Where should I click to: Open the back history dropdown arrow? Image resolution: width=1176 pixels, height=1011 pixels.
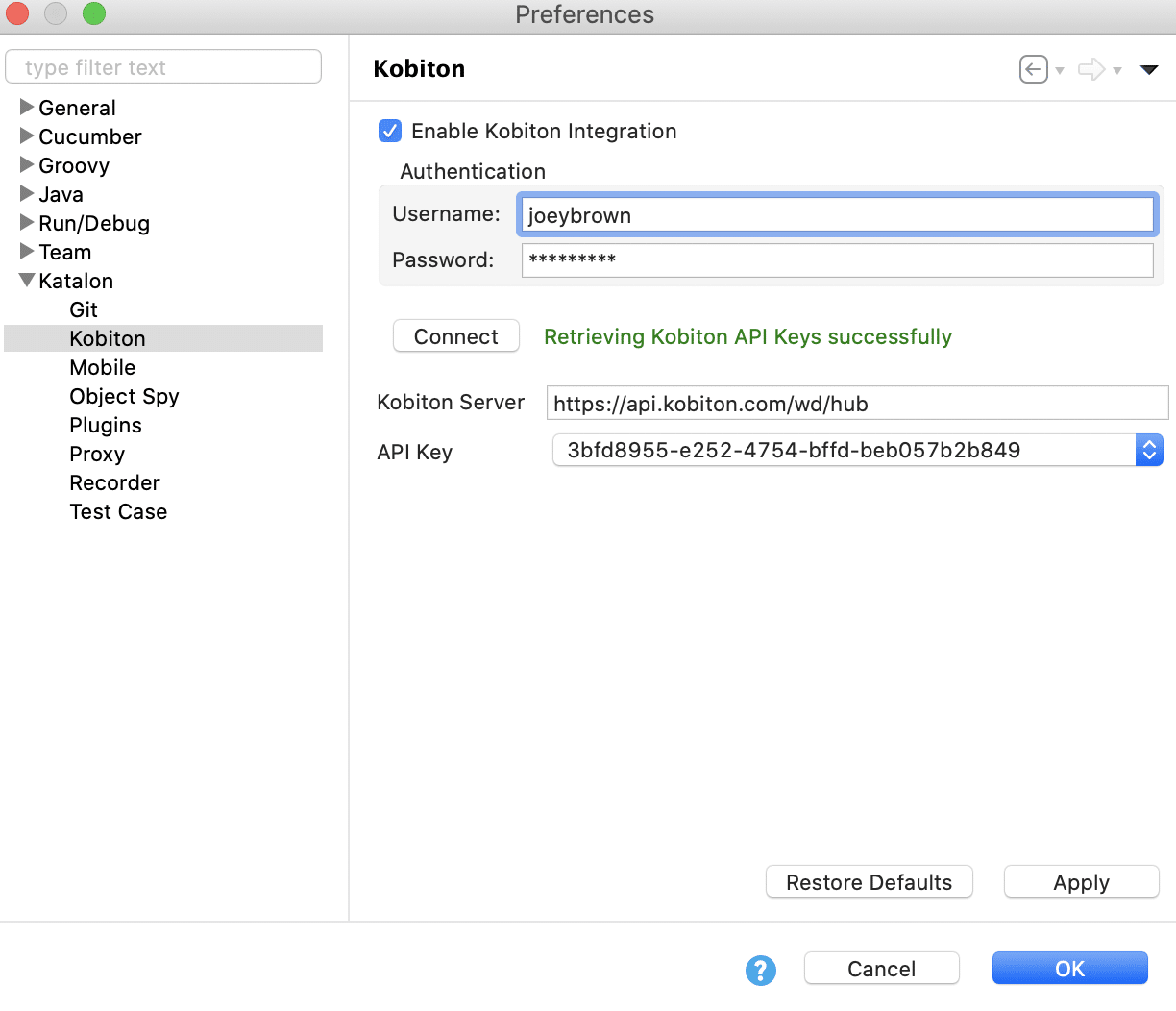click(x=1060, y=70)
